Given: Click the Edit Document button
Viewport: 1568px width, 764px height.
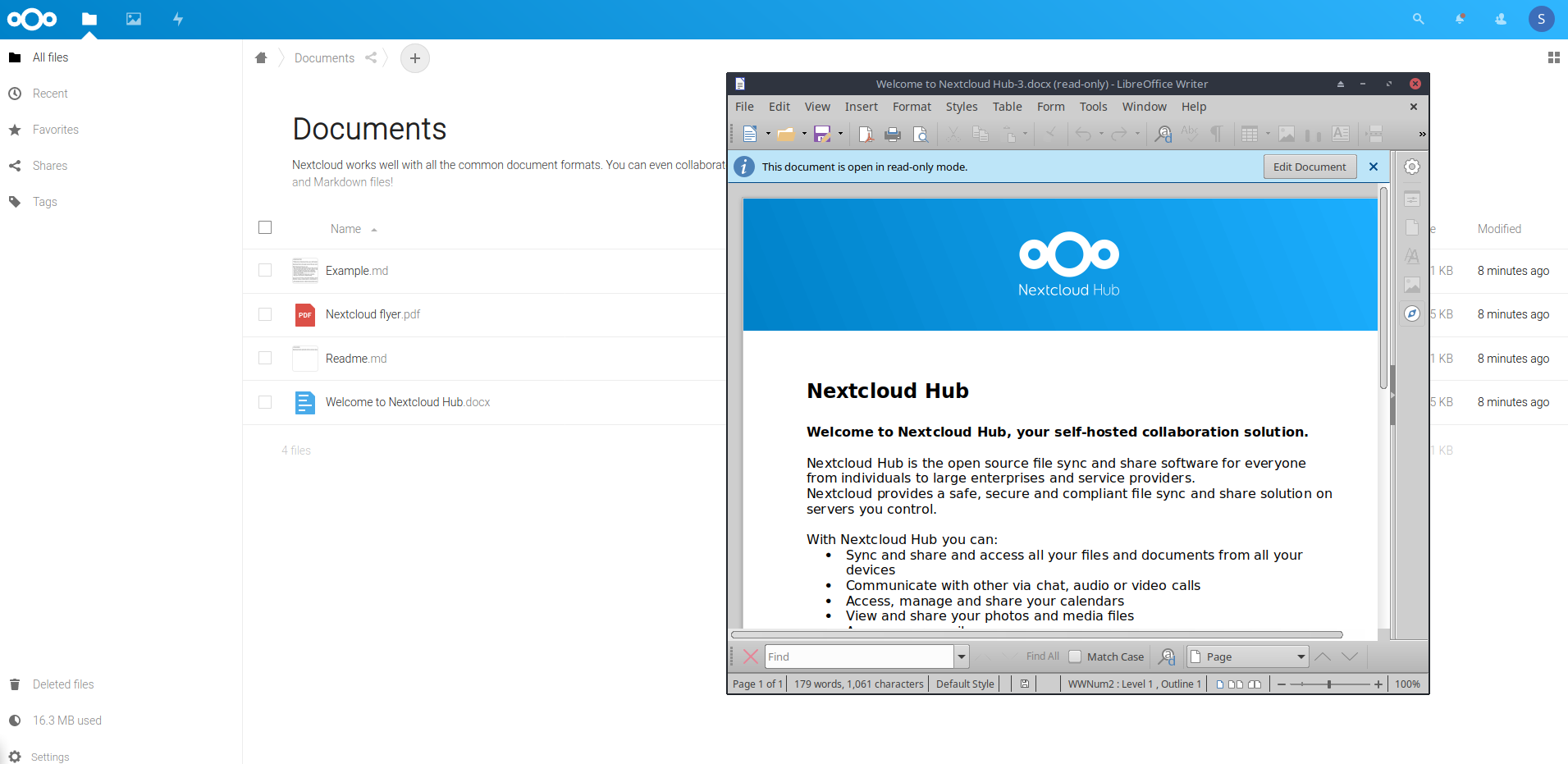Looking at the screenshot, I should [1310, 167].
